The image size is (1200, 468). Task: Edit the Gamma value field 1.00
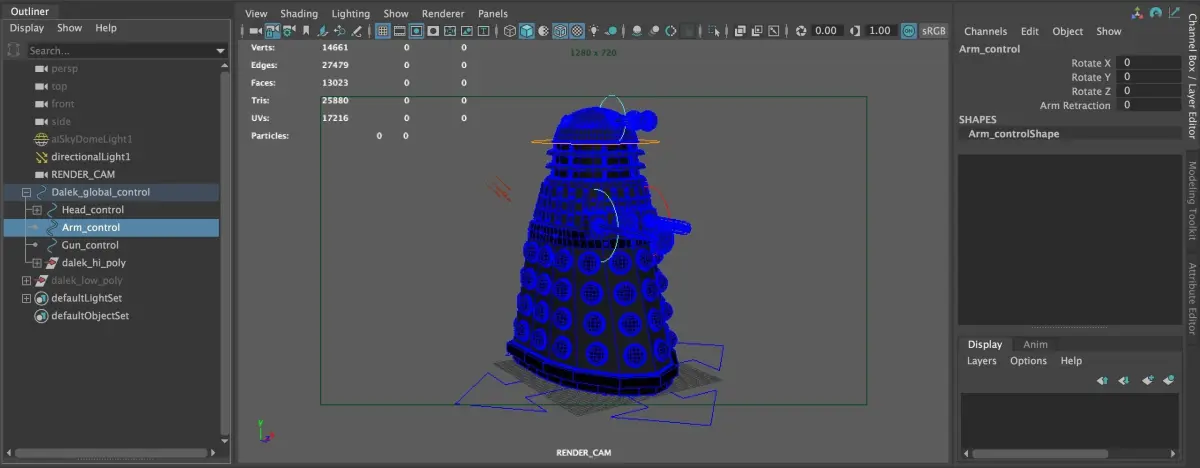pyautogui.click(x=880, y=31)
